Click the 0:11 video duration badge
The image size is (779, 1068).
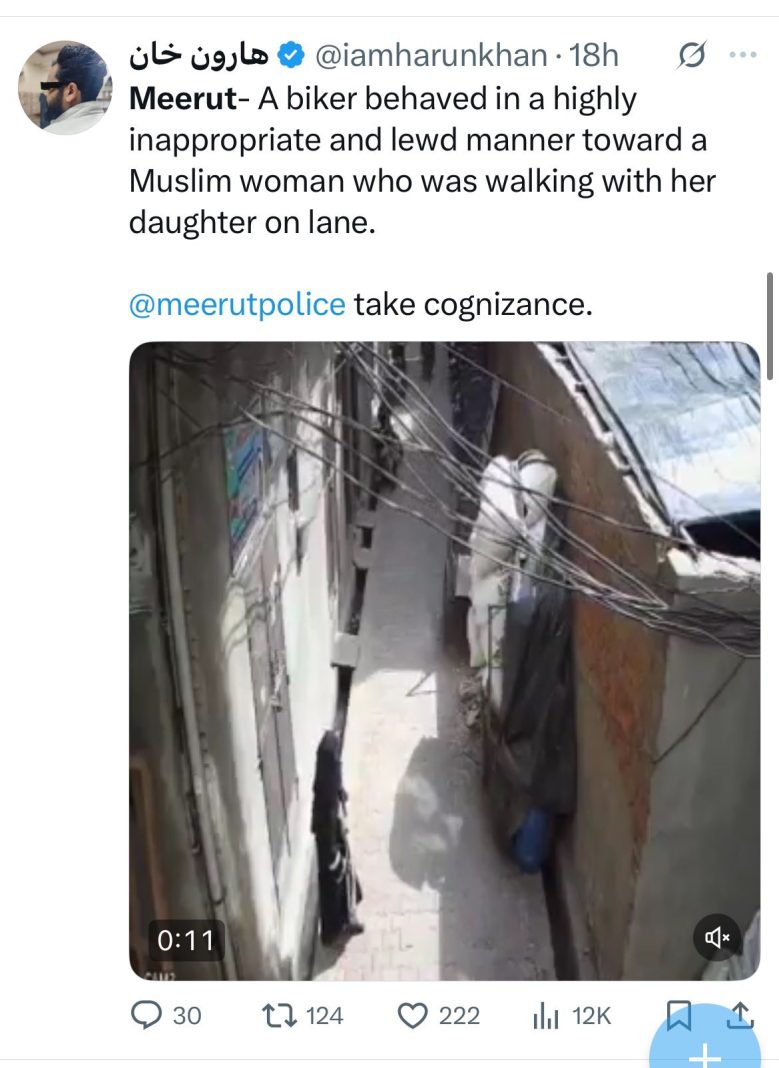pos(186,940)
